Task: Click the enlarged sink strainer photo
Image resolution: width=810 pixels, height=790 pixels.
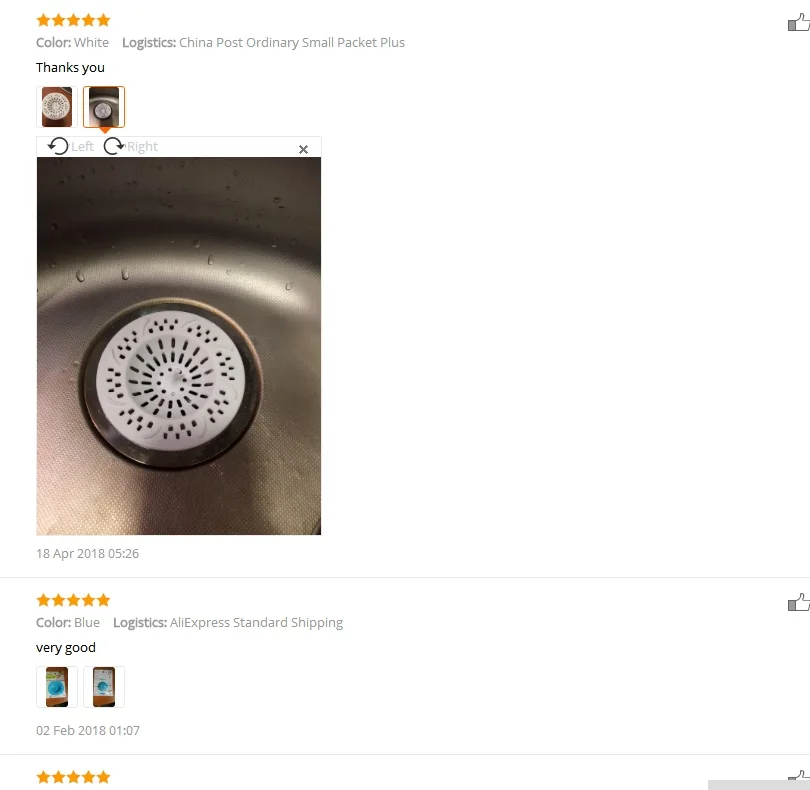Action: [179, 346]
